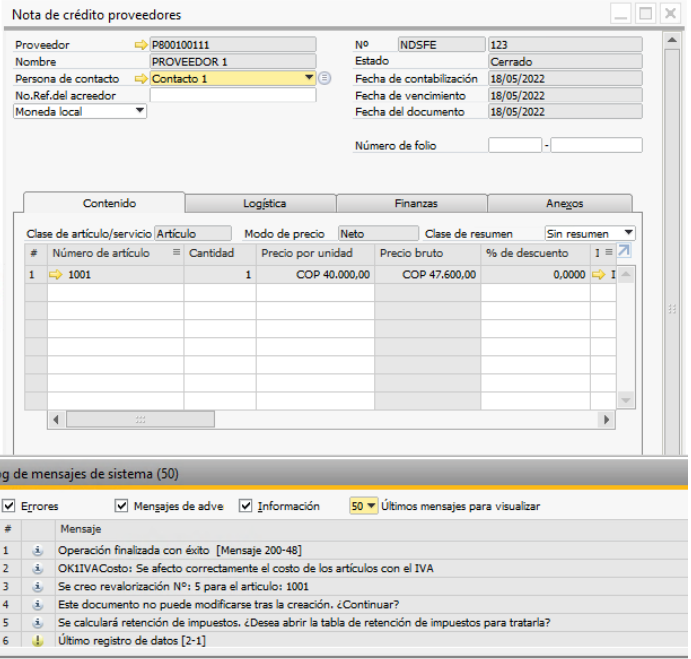Open column menu icon in Número de artículo header
This screenshot has width=691, height=659.
tap(176, 253)
